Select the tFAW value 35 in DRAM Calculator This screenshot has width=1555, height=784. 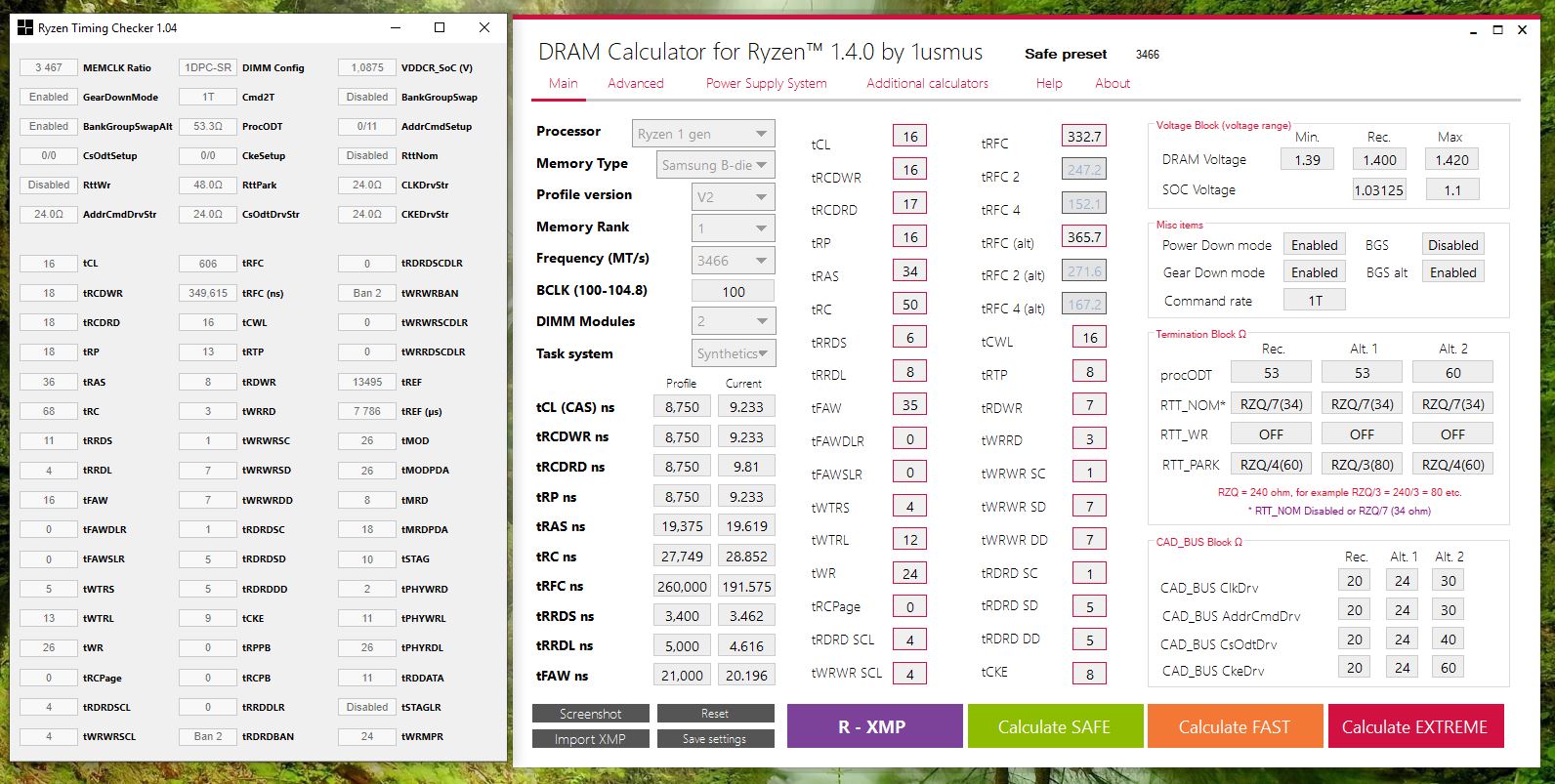909,405
